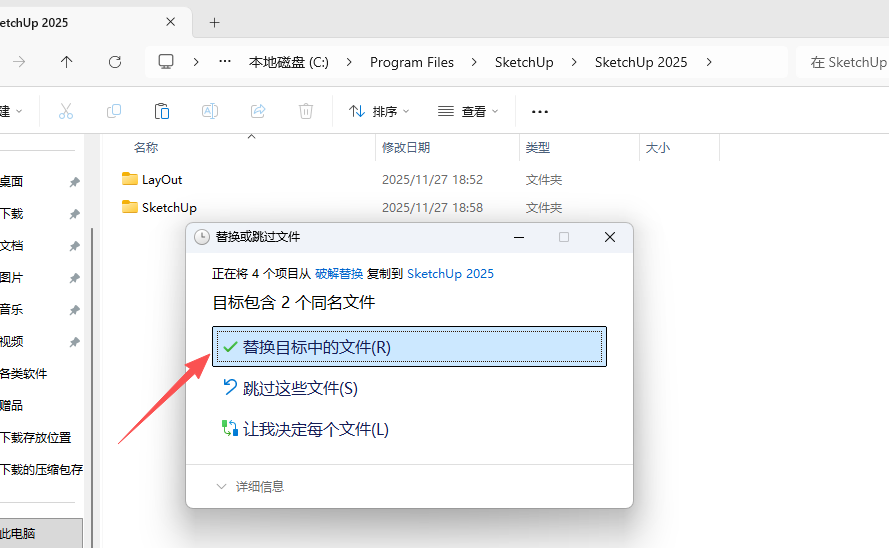Open 赠品 in the sidebar

pyautogui.click(x=11, y=405)
